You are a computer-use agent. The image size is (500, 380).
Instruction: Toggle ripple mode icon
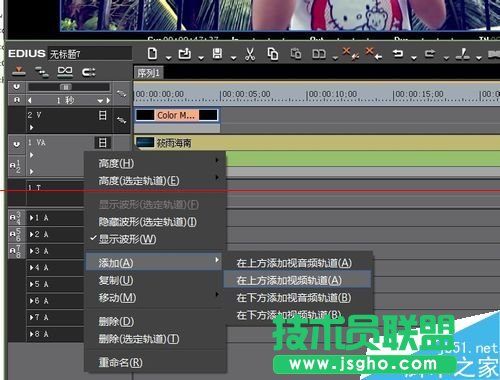pos(65,71)
